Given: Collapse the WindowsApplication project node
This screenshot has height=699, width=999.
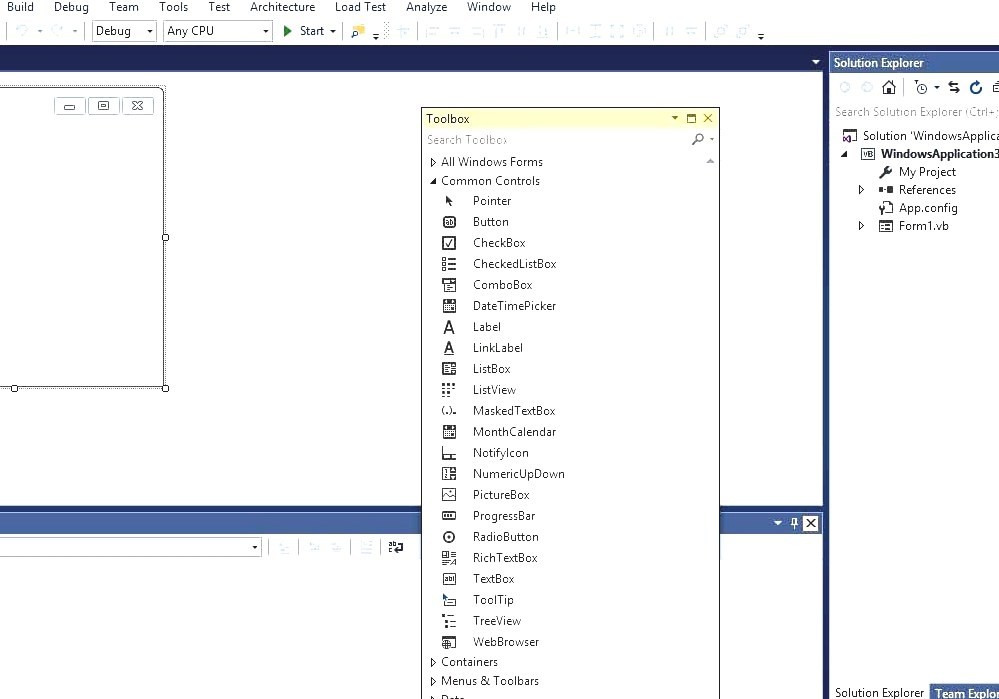Looking at the screenshot, I should click(x=845, y=154).
